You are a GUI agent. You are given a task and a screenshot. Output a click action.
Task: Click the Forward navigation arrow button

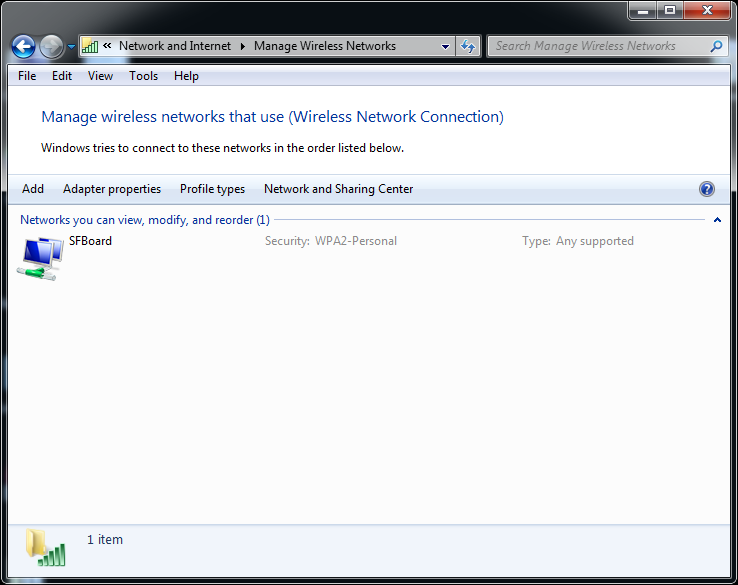pos(51,46)
